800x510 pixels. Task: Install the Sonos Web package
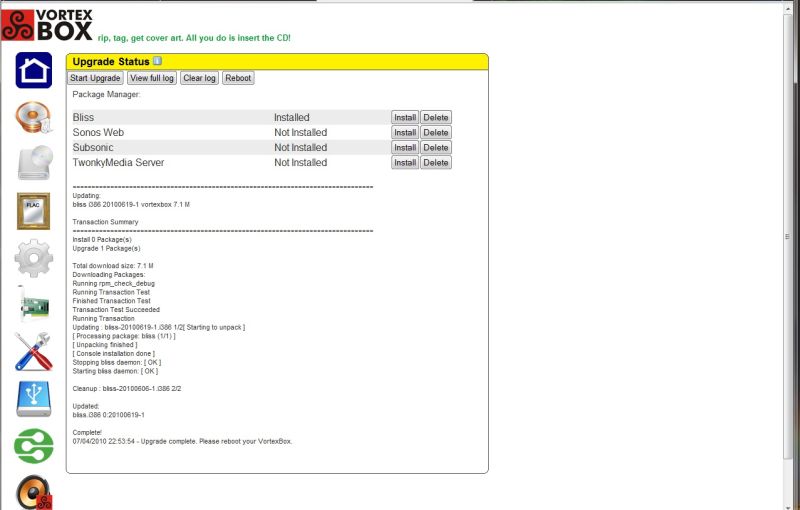click(x=405, y=133)
